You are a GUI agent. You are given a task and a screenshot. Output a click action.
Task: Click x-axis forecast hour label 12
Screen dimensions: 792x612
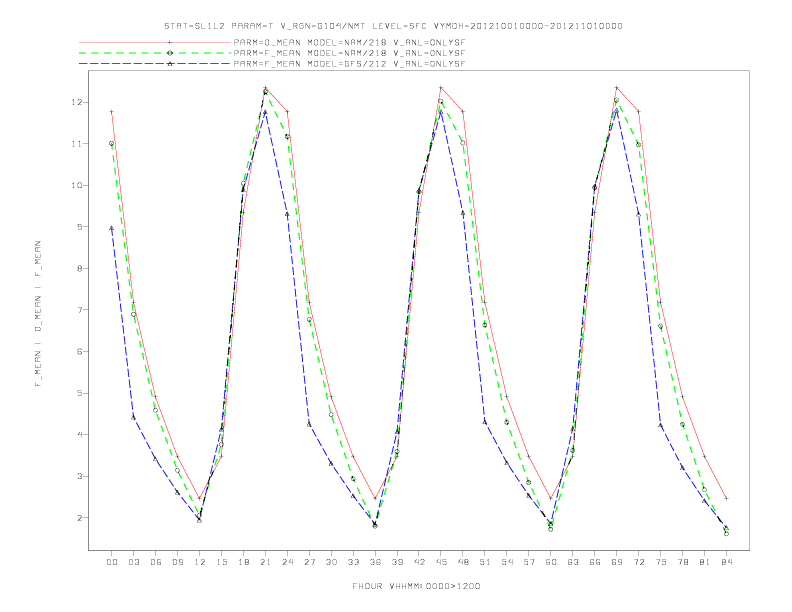tap(200, 562)
